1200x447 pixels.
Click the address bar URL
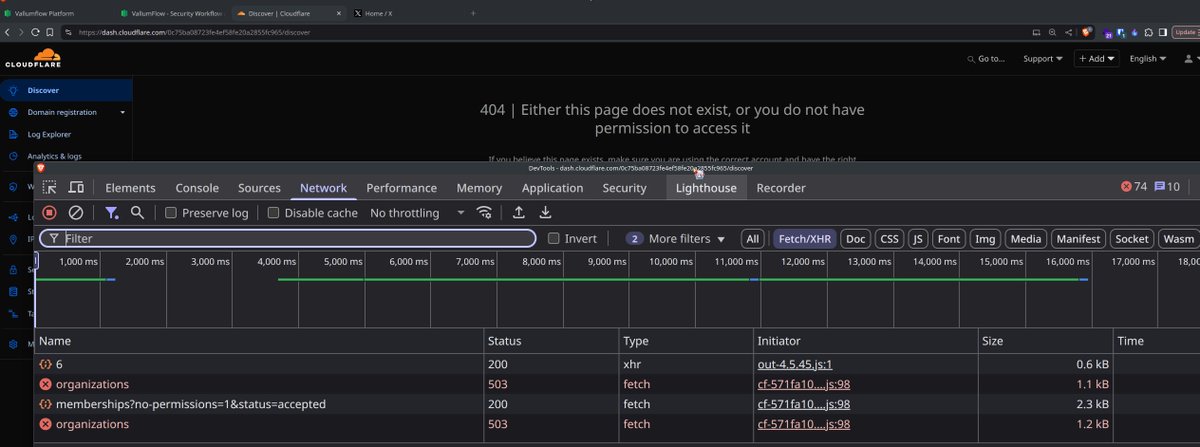(194, 32)
